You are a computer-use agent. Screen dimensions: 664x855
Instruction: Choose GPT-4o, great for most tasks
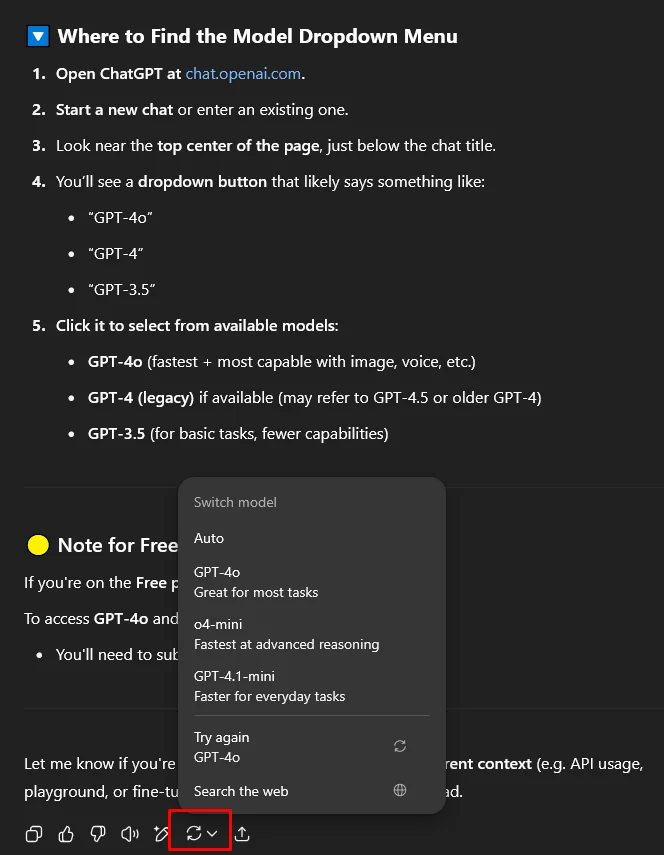256,582
